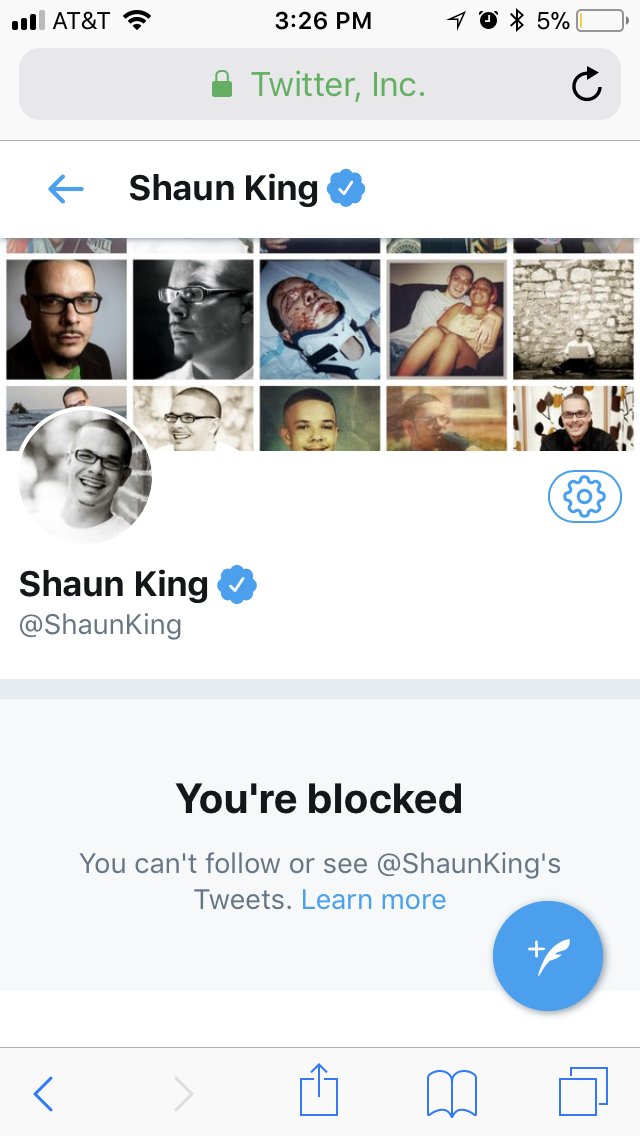Show open tabs with the tabs icon
The image size is (640, 1136).
(583, 1091)
